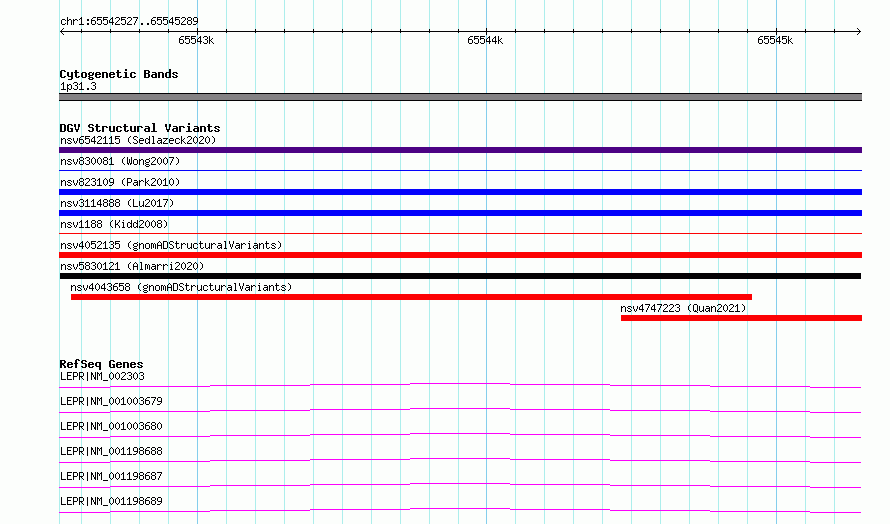890x524 pixels.
Task: Click the right arrow of the ruler
Action: (x=858, y=31)
